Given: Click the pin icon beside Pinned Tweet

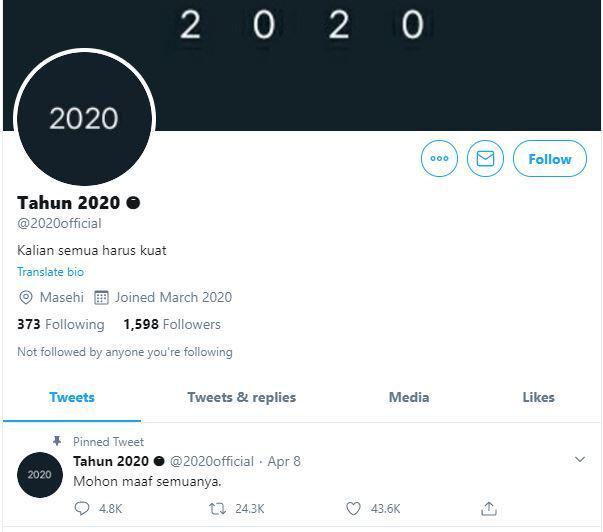Looking at the screenshot, I should pyautogui.click(x=57, y=441).
